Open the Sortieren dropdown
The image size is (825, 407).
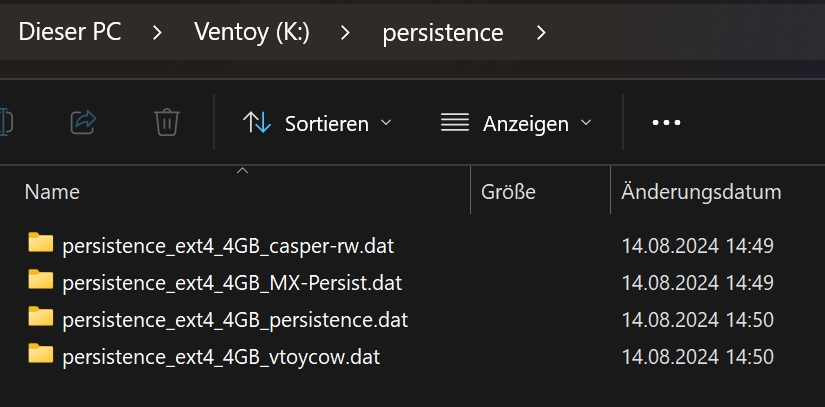(x=317, y=123)
